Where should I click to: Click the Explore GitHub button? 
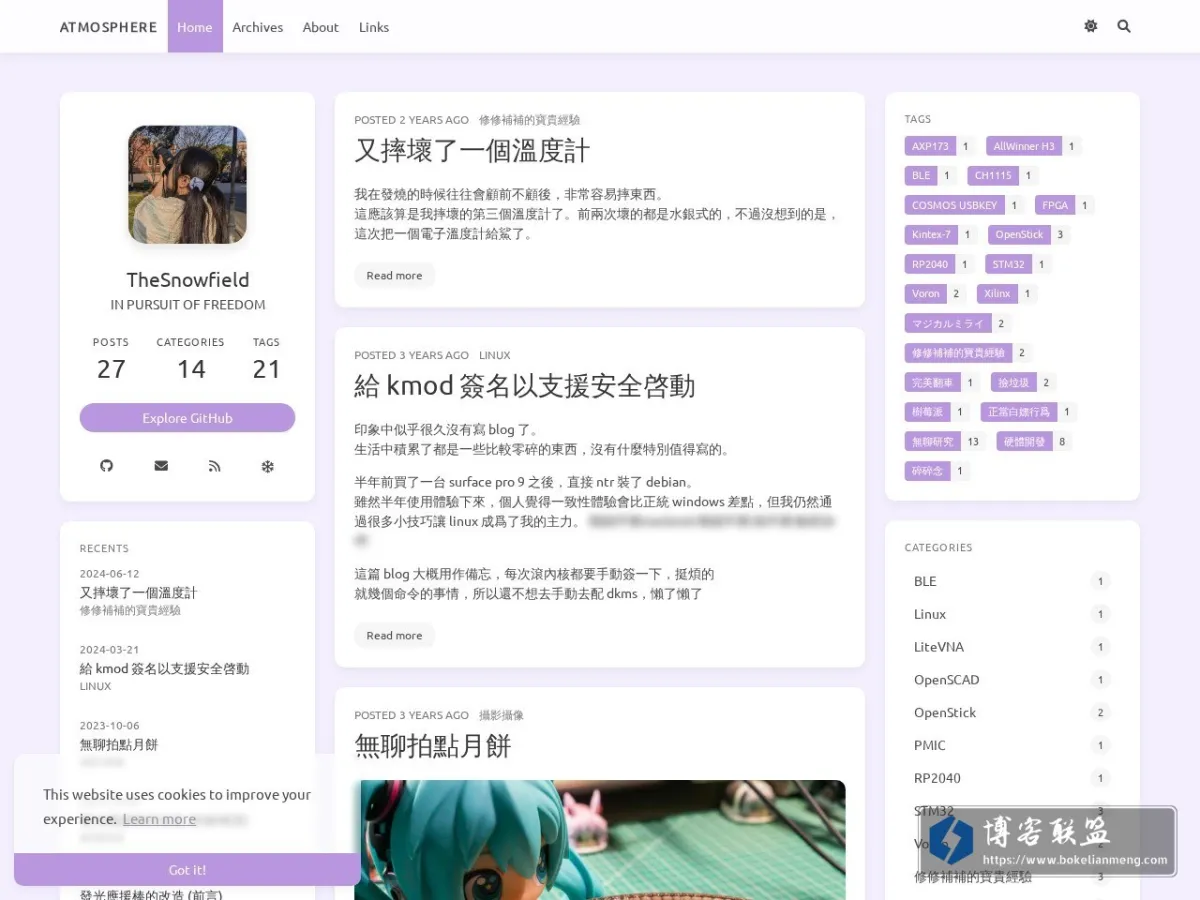[187, 418]
